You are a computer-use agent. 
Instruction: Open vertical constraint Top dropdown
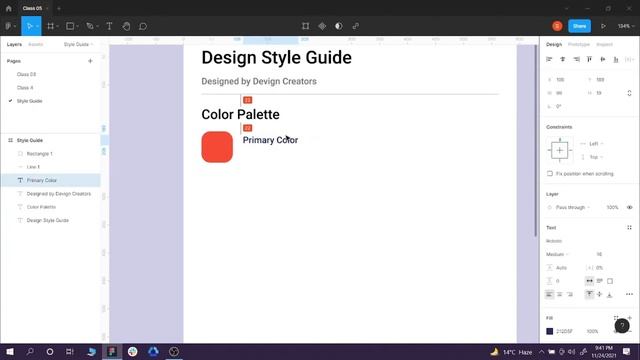pyautogui.click(x=596, y=157)
